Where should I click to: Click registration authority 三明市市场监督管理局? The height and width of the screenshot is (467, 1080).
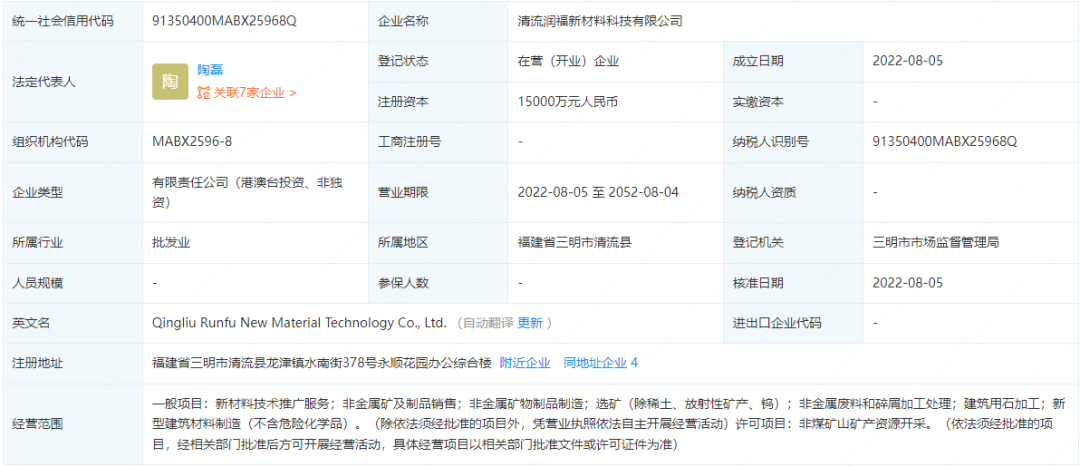click(936, 243)
